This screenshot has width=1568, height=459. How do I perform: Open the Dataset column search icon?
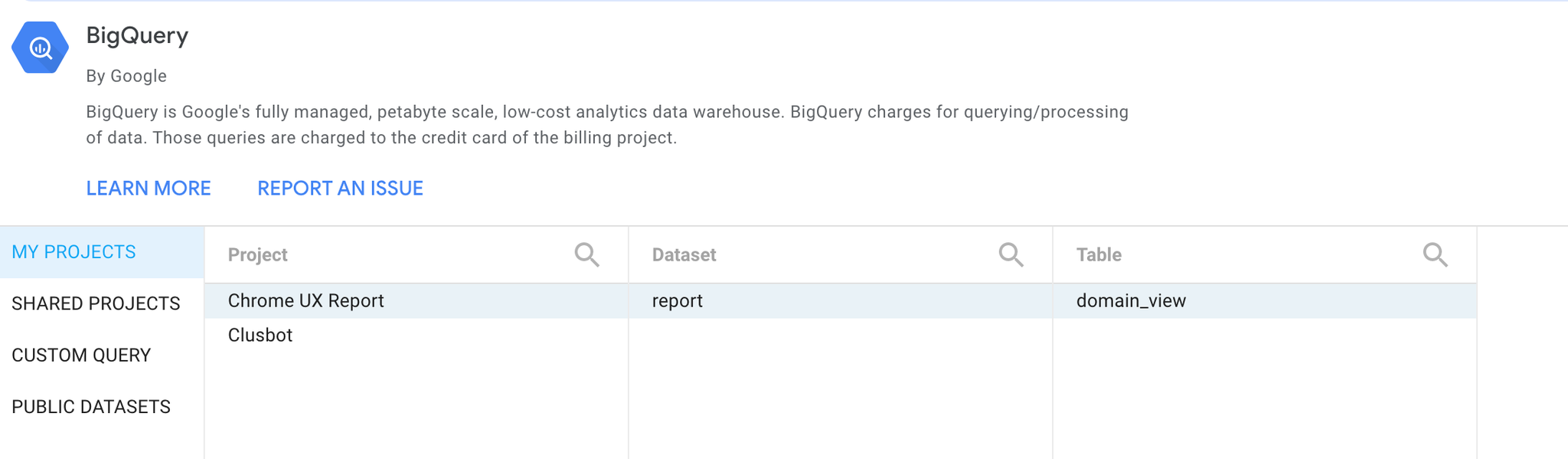(1011, 254)
